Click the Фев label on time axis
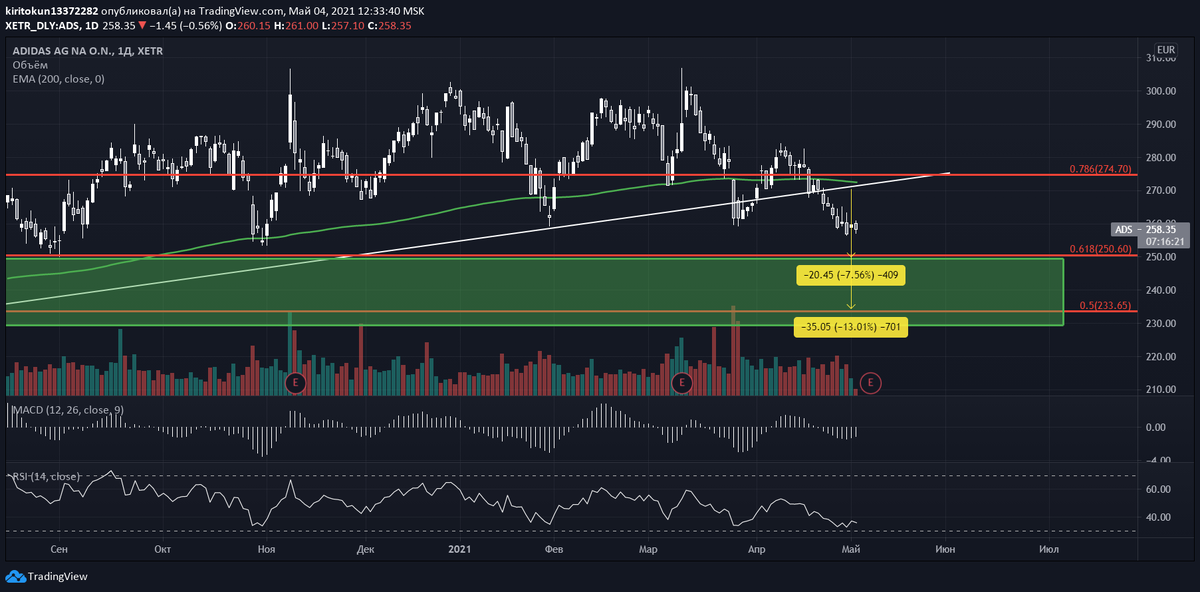 click(556, 549)
